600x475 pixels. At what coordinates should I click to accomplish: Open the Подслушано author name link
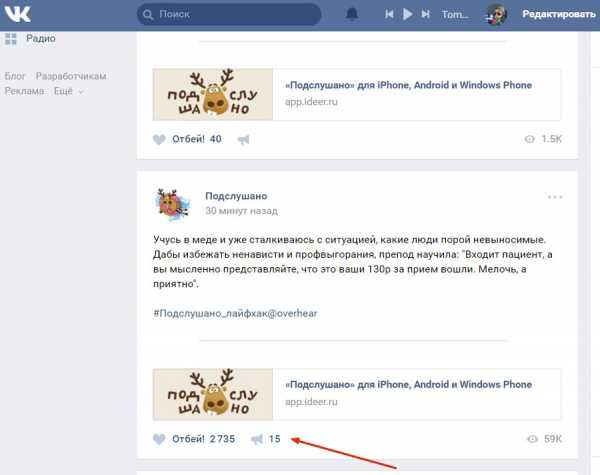pos(236,196)
